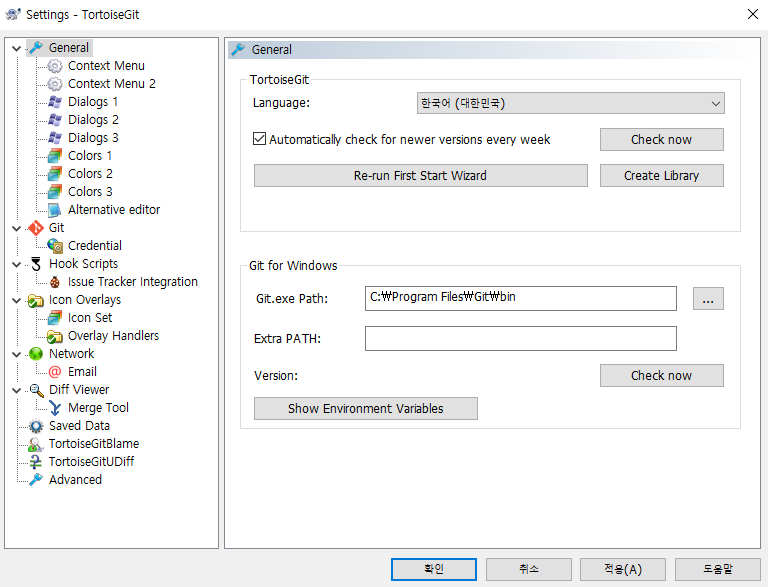Click the Colors 3 palette icon

tap(55, 192)
